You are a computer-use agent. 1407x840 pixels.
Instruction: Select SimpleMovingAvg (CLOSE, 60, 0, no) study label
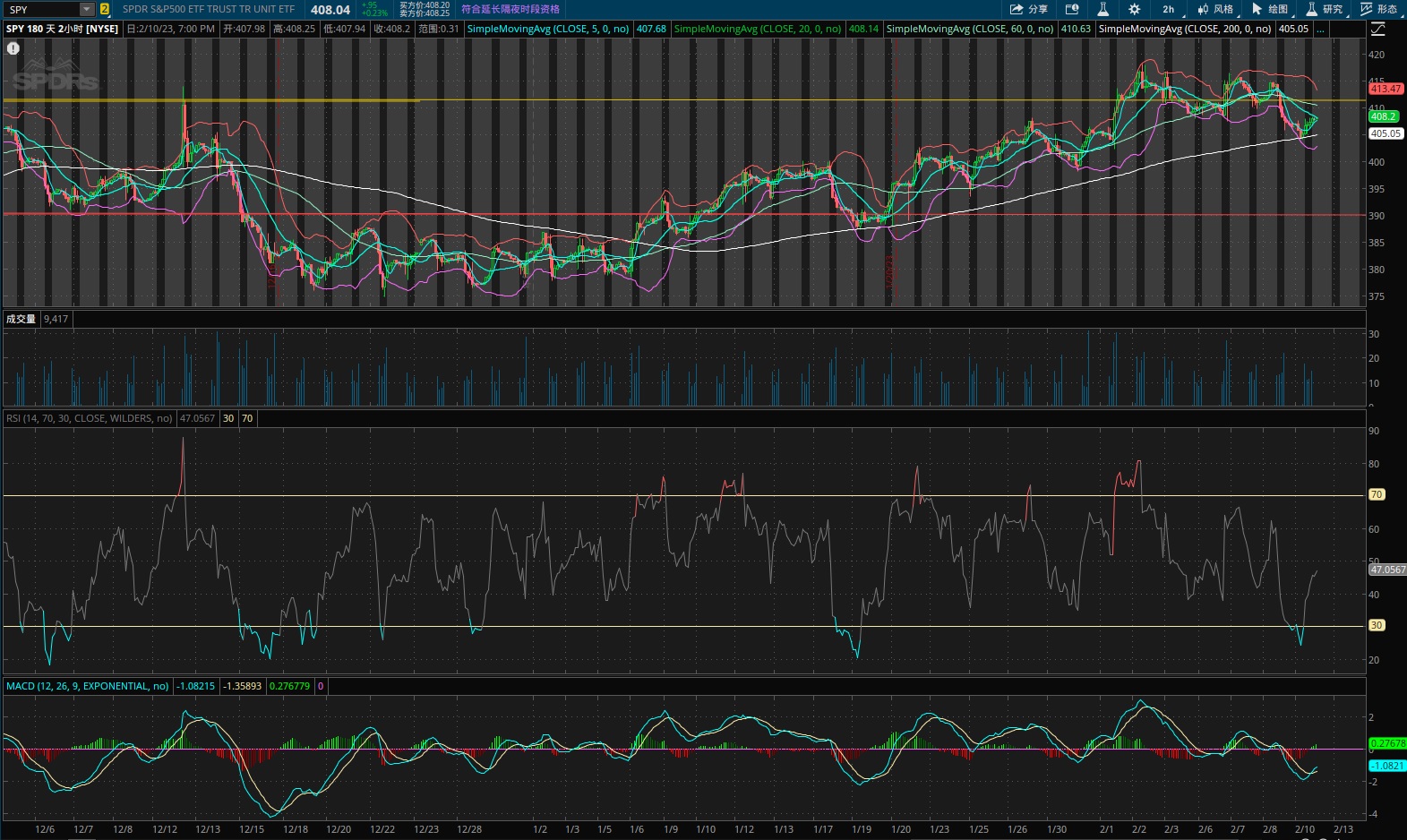(970, 29)
